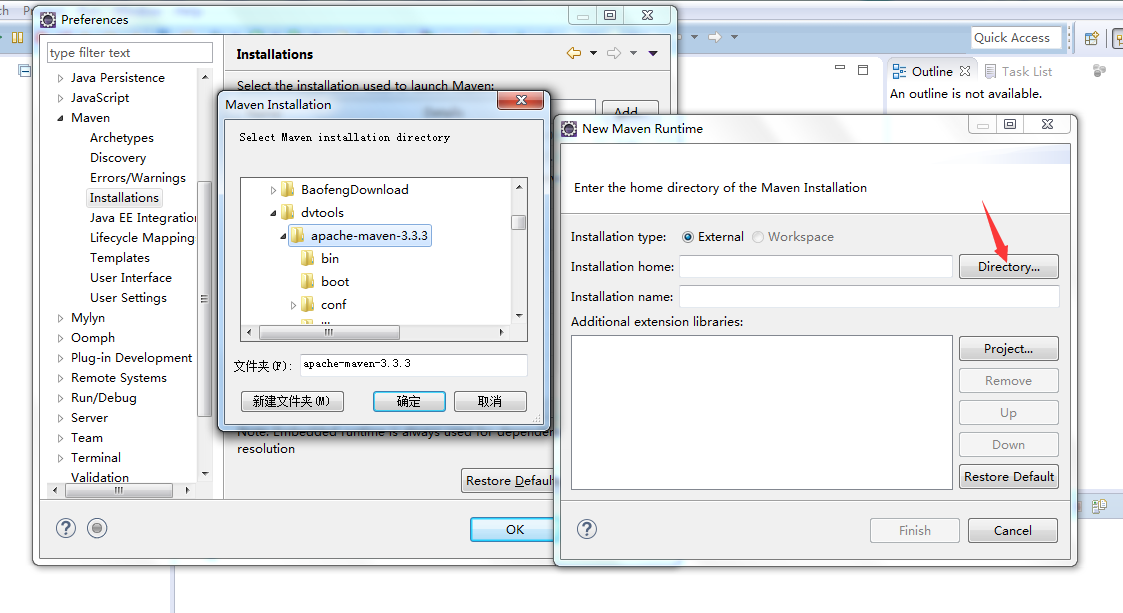Screen dimensions: 1123x613
Task: Collapse the Maven category
Action: 60,118
